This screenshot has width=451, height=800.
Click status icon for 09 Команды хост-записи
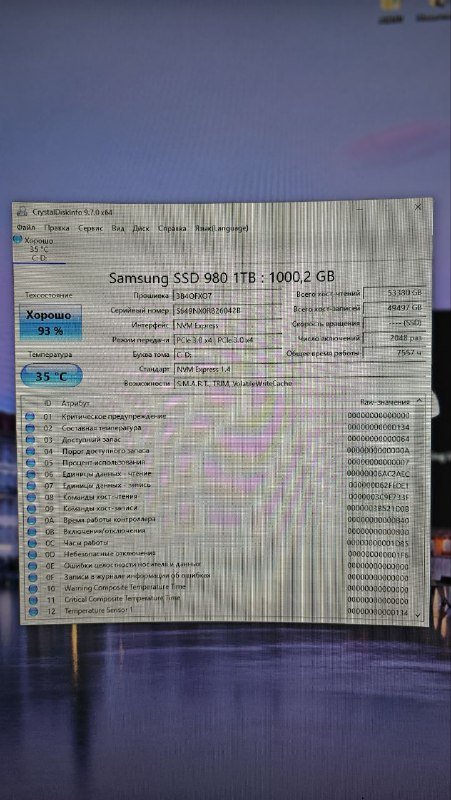32,509
